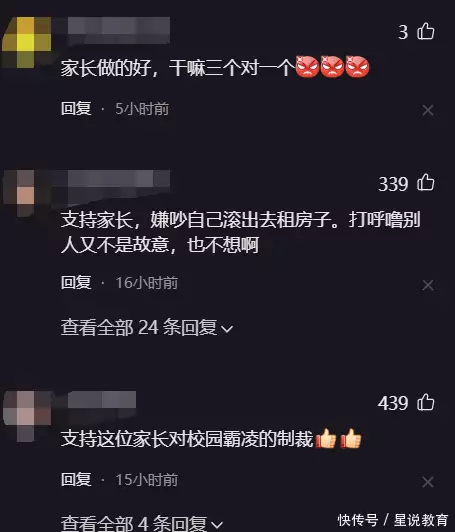Dismiss the comment posted 15小时前
The height and width of the screenshot is (532, 455).
click(428, 482)
